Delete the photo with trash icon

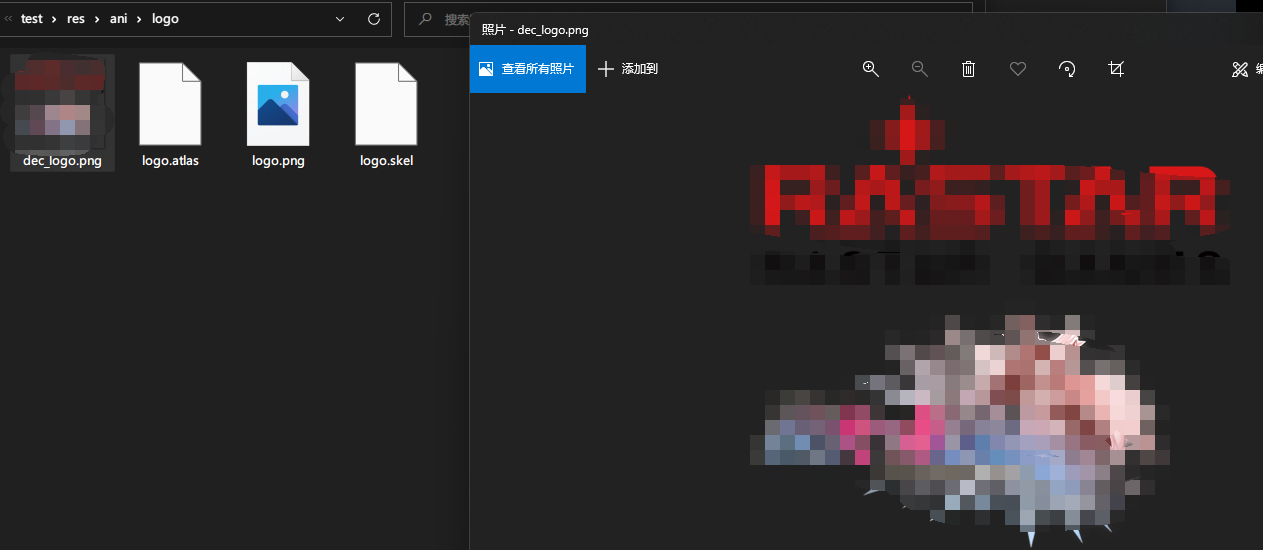point(968,69)
